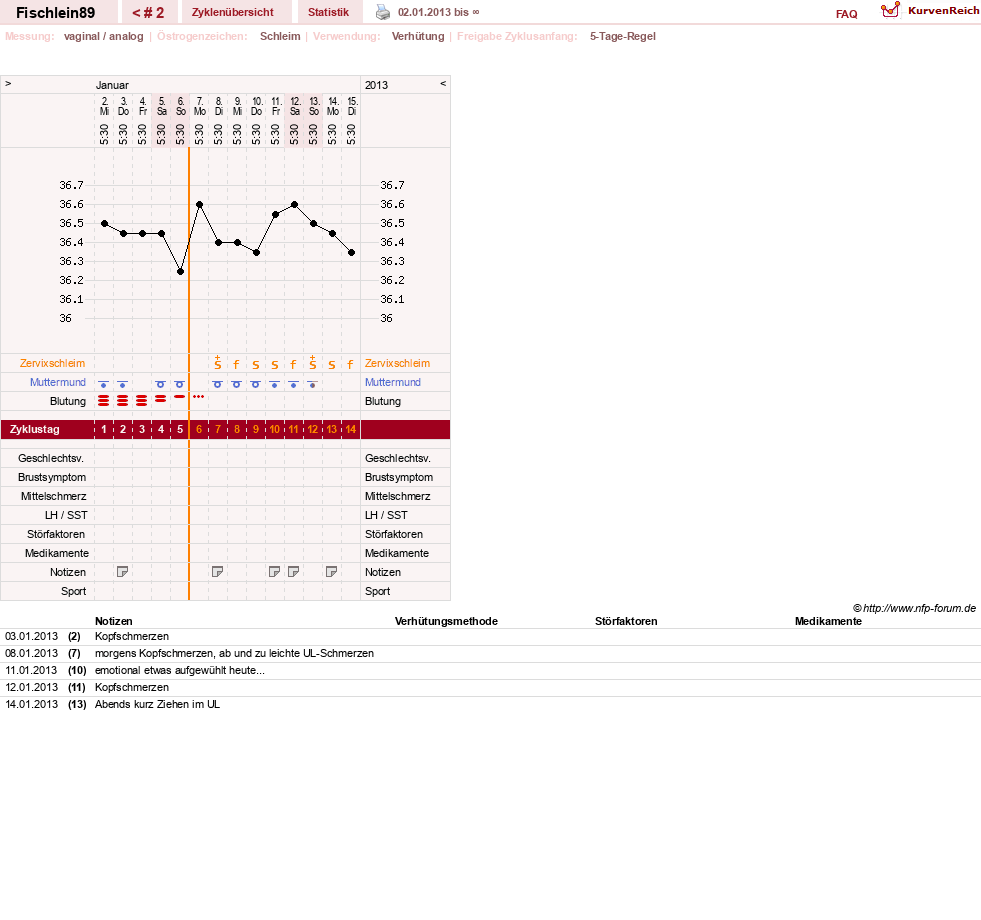Click the Muttermund symbol on cycle day 4
This screenshot has height=920, width=981.
(161, 384)
